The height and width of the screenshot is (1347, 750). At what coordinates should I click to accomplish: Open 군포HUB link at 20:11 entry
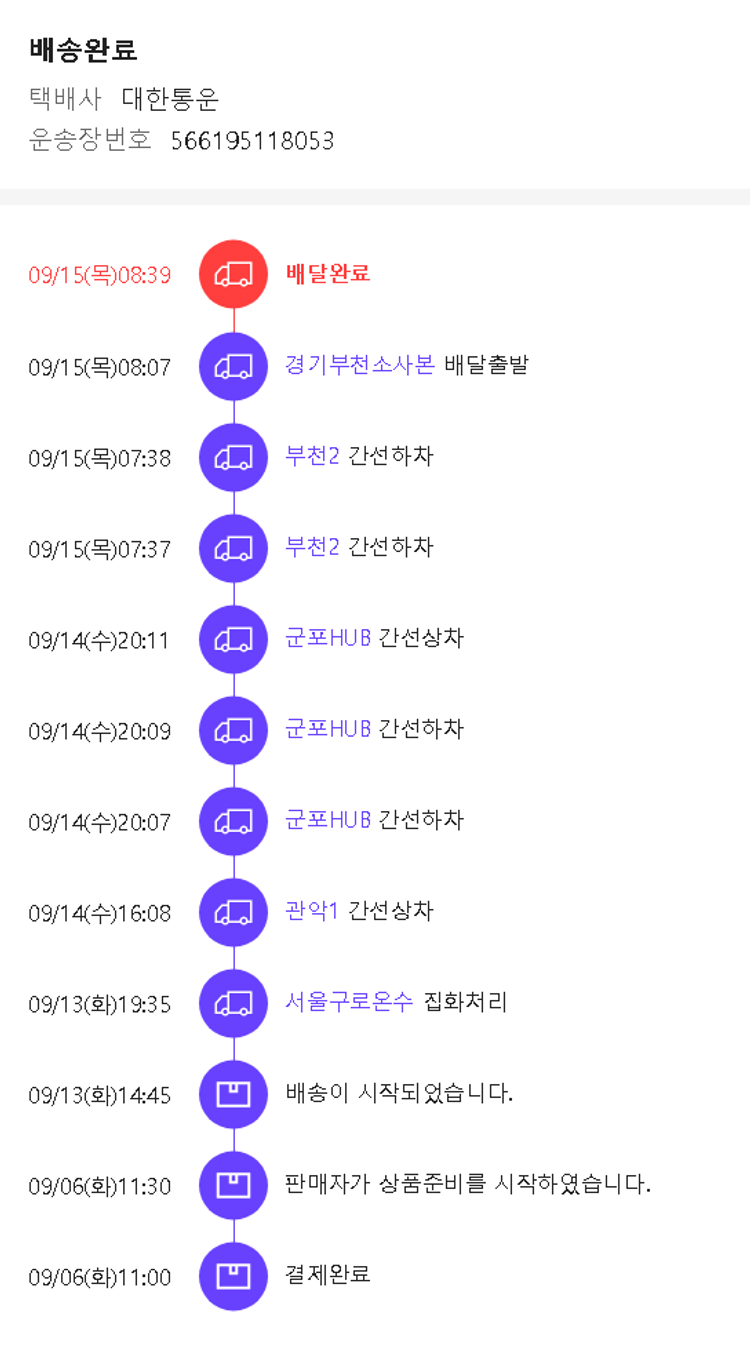click(x=328, y=638)
